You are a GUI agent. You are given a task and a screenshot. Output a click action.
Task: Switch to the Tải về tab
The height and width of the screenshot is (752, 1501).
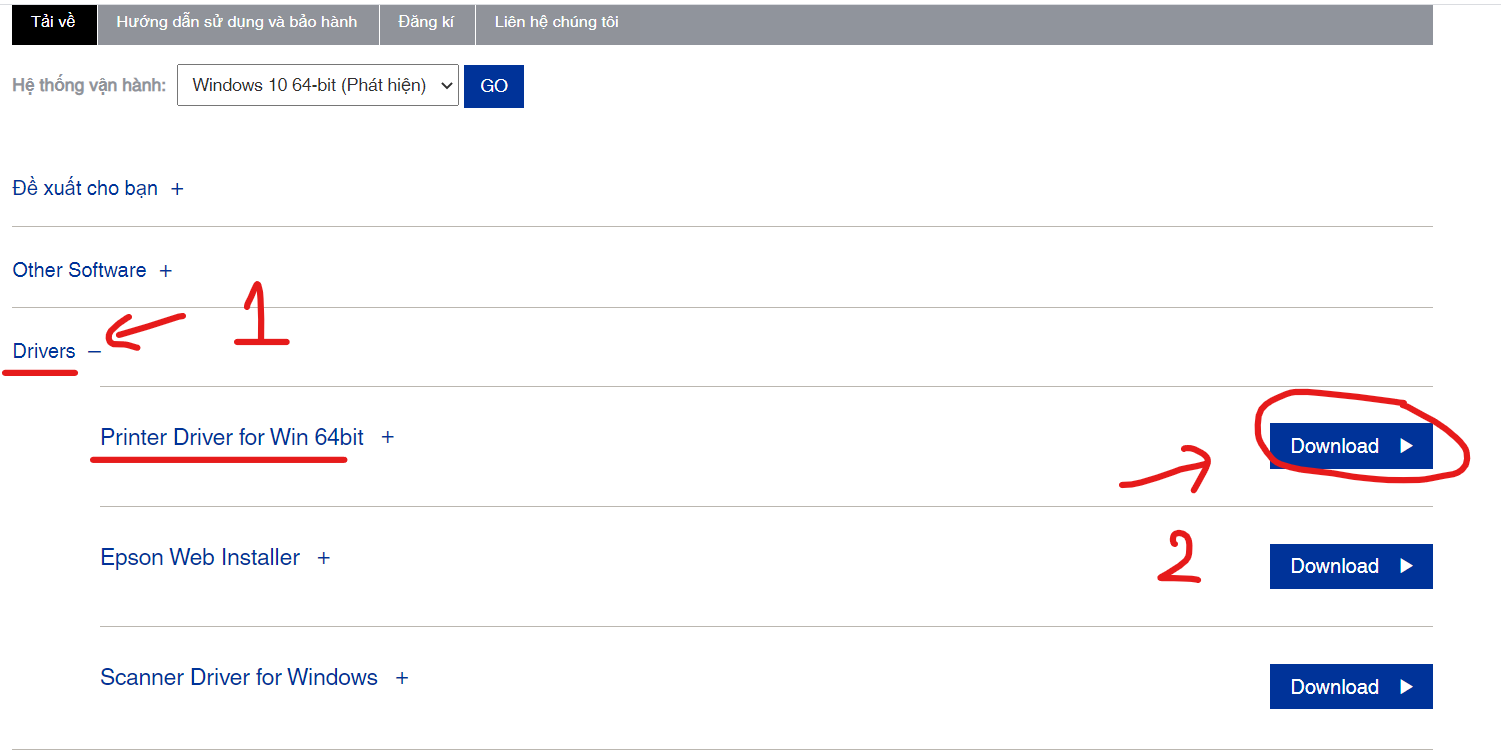(54, 22)
